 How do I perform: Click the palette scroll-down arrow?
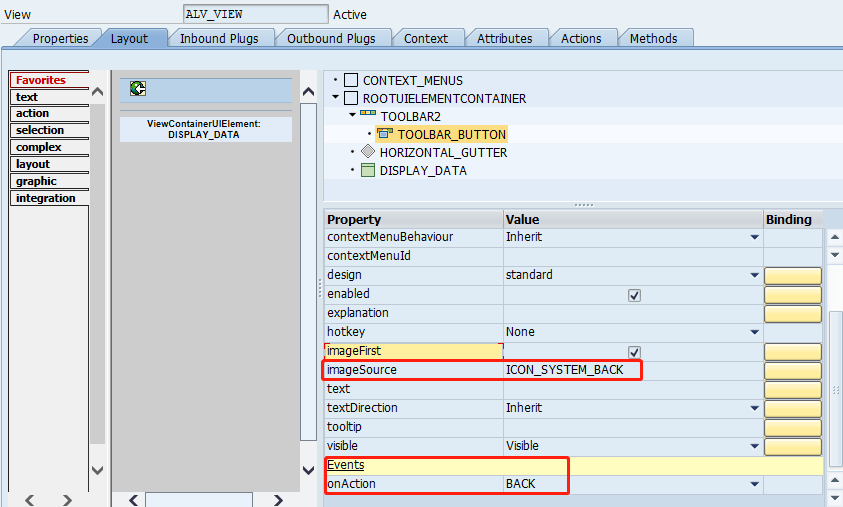[97, 470]
